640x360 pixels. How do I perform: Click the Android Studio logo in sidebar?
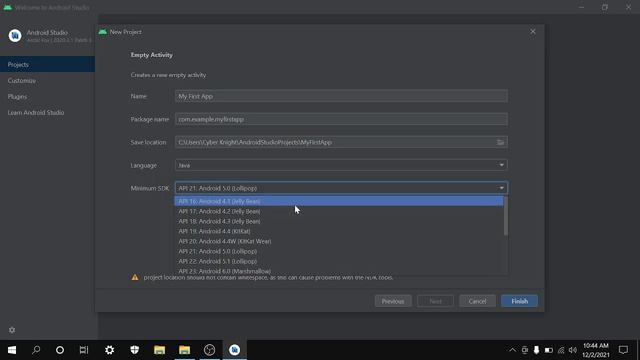(15, 36)
